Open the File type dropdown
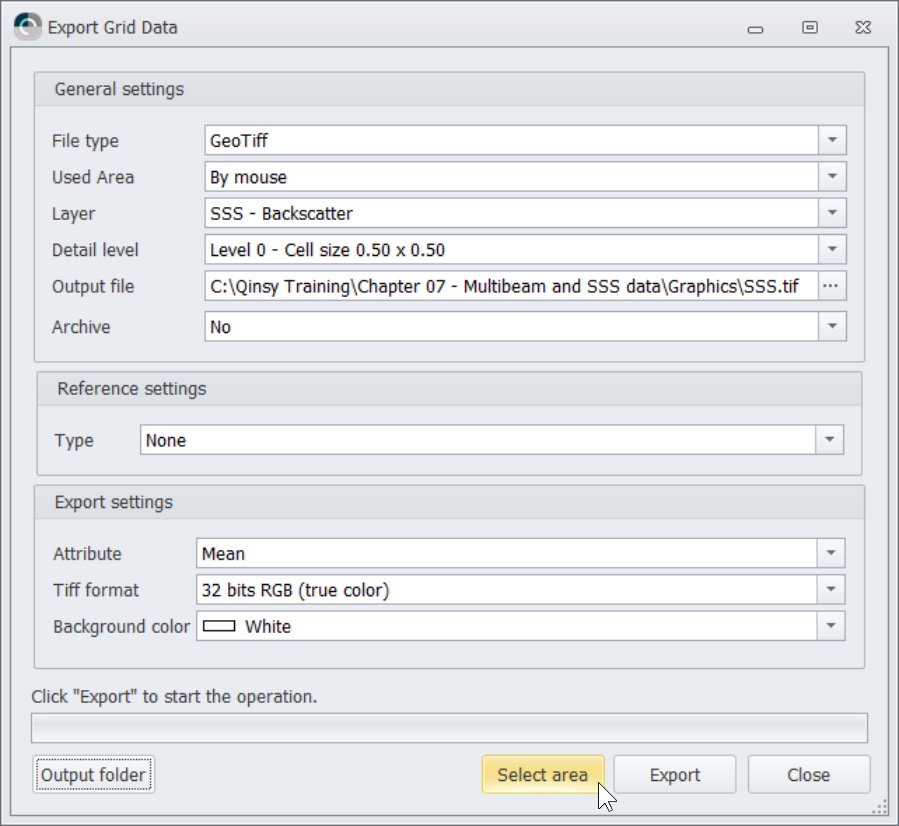This screenshot has width=899, height=826. tap(832, 141)
